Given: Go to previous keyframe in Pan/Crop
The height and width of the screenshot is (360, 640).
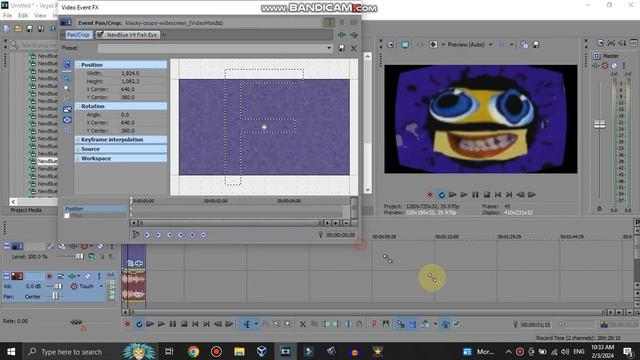Looking at the screenshot, I should pyautogui.click(x=158, y=235).
